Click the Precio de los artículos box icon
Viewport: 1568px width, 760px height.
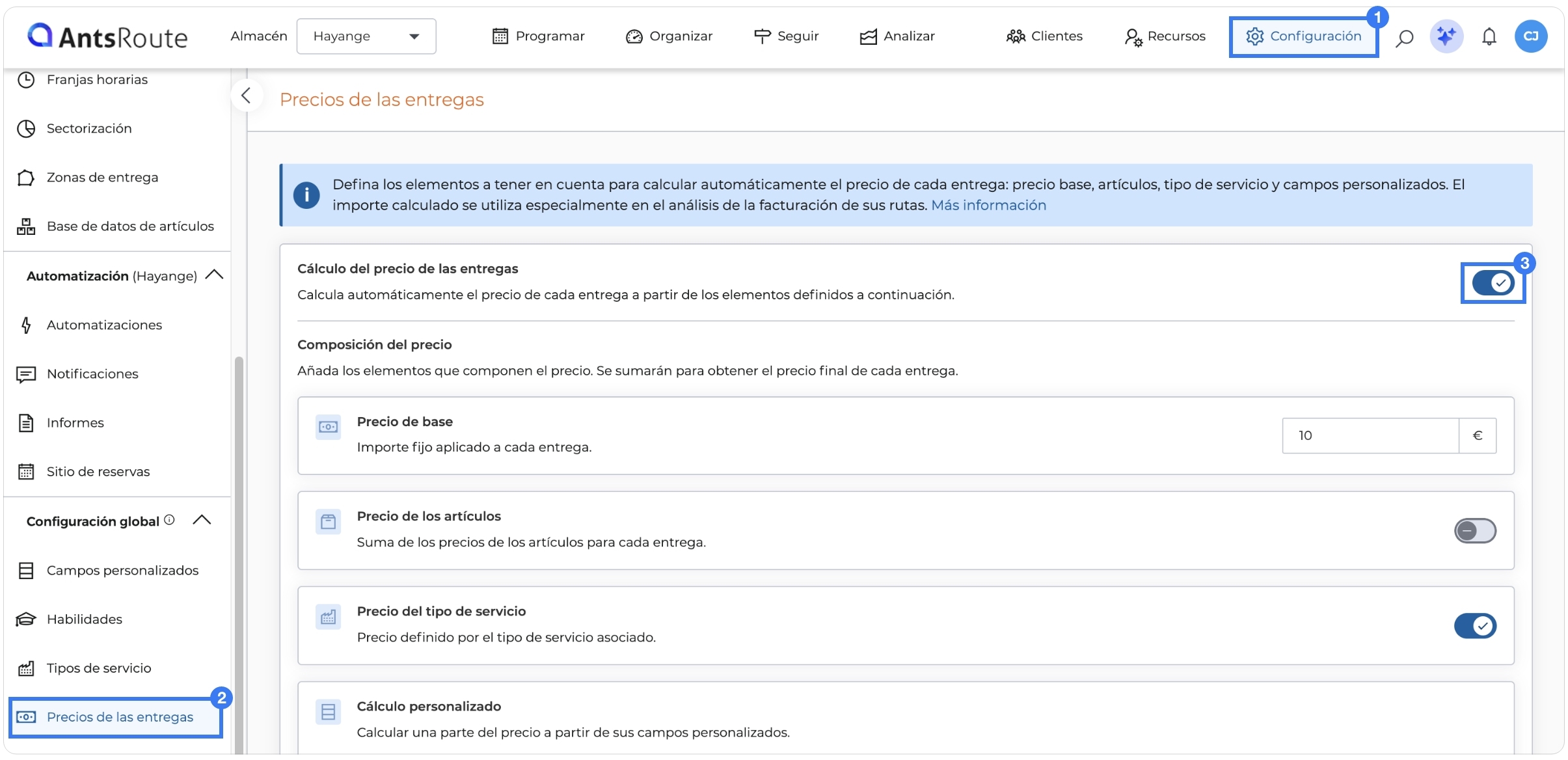pos(328,522)
